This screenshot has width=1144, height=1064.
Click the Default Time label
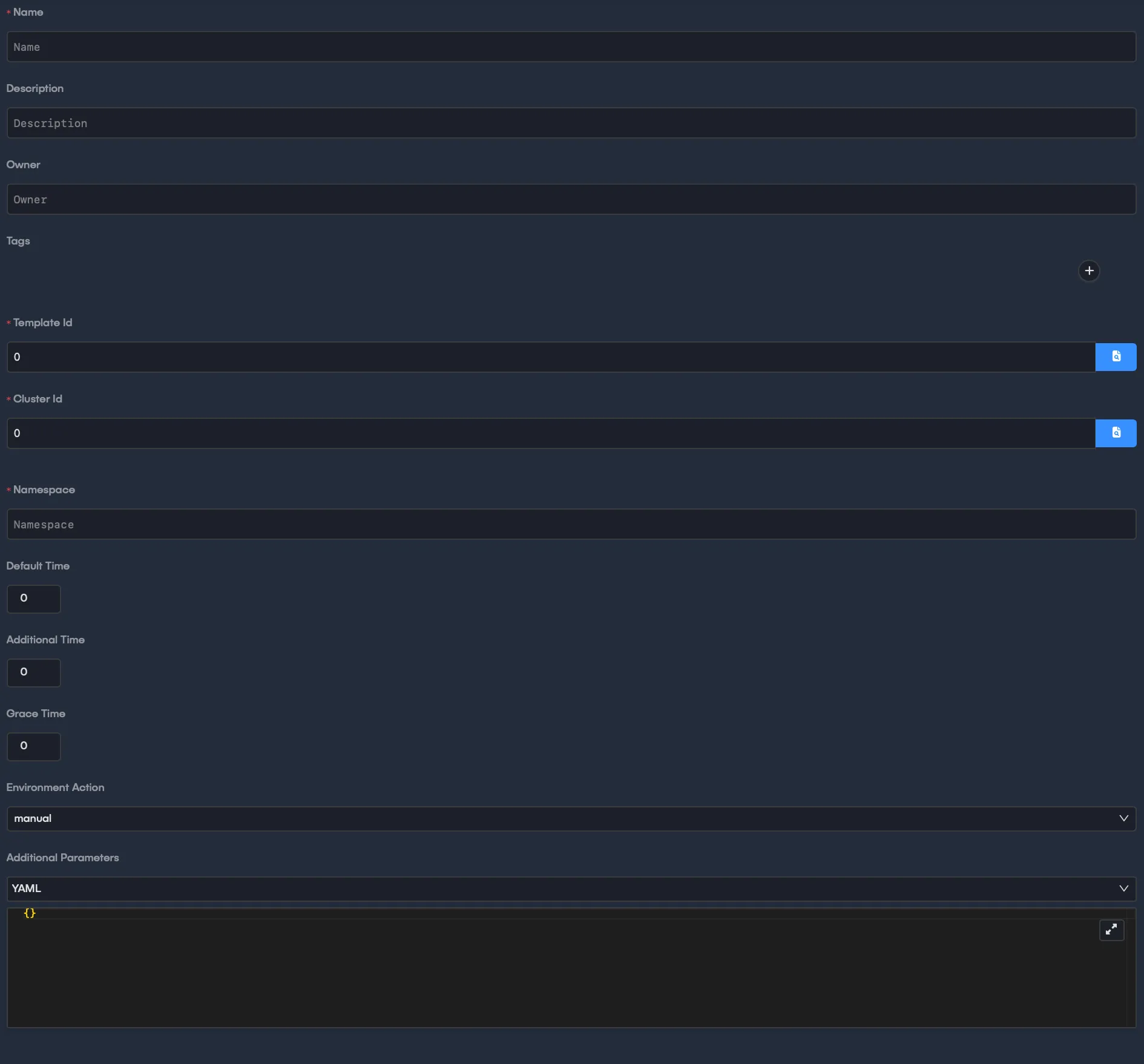[38, 566]
